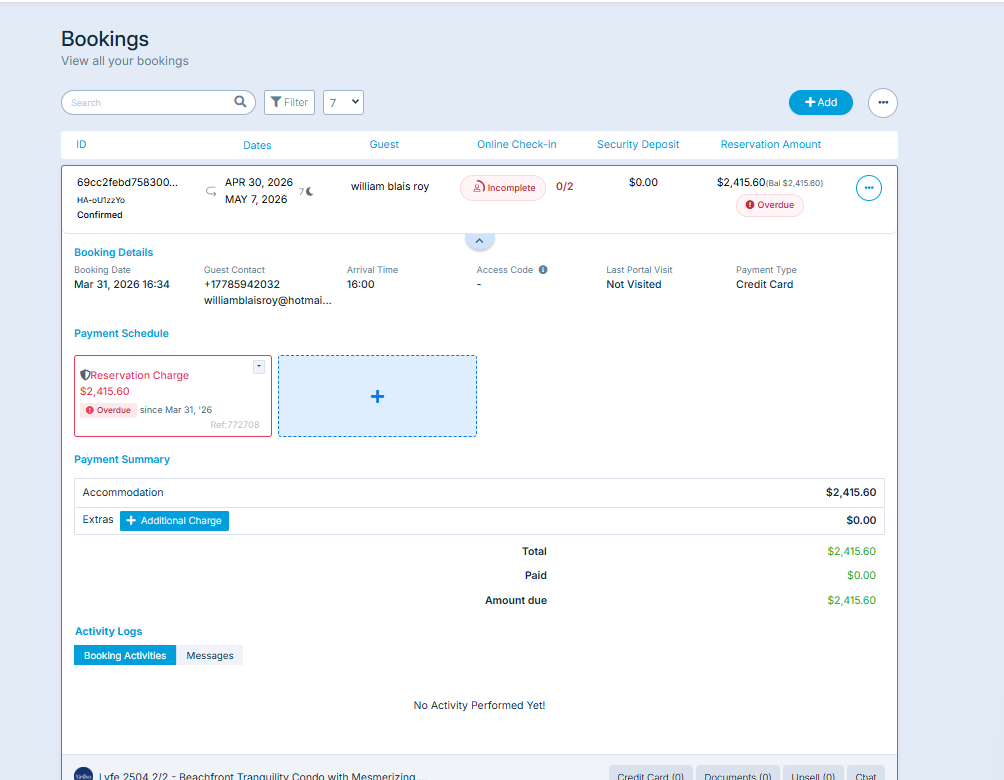Click the shield icon on Reservation Charge
1004x780 pixels.
click(85, 375)
